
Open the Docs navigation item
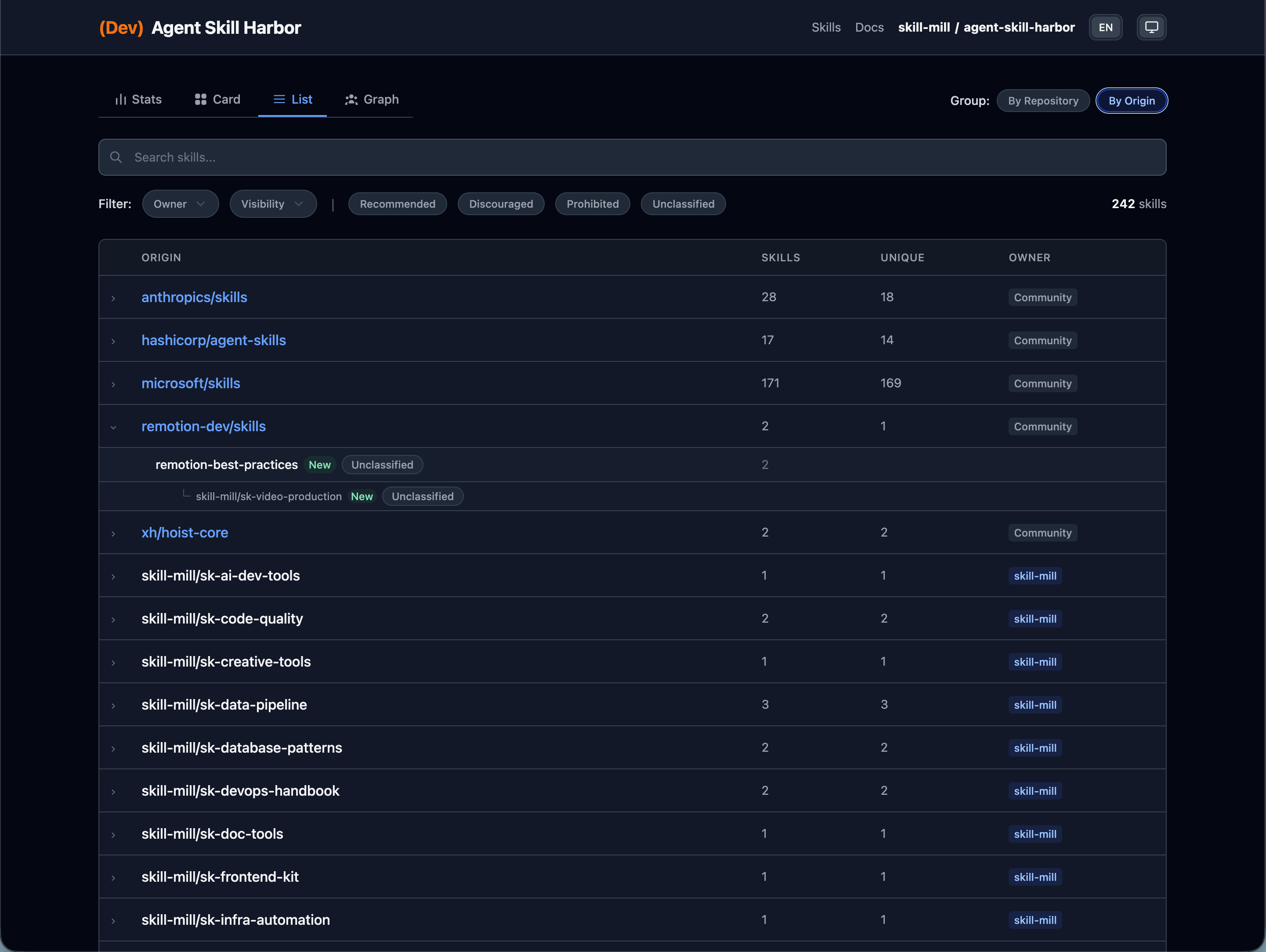869,27
